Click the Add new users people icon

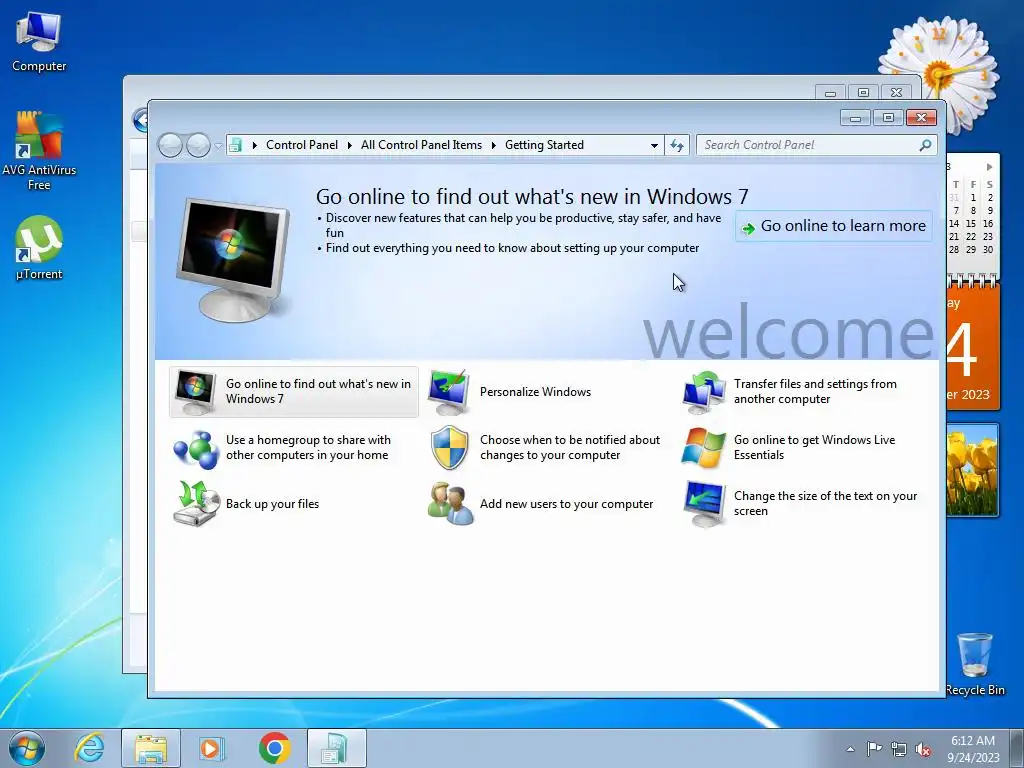coord(450,504)
